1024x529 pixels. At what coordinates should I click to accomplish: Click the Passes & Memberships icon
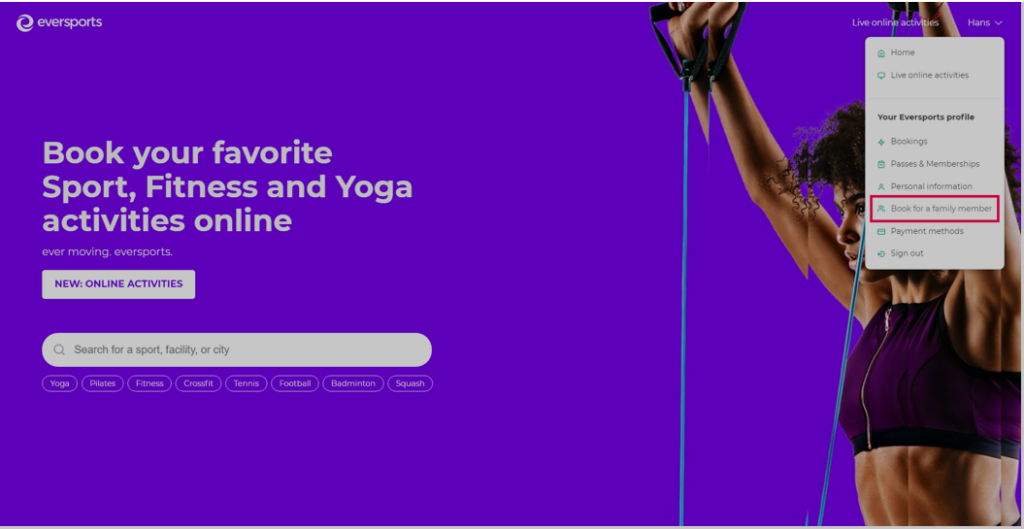(881, 165)
